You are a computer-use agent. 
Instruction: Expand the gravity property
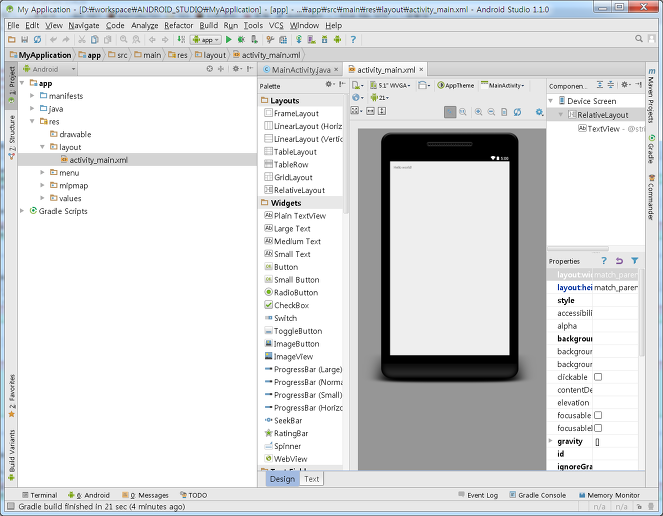click(x=551, y=441)
